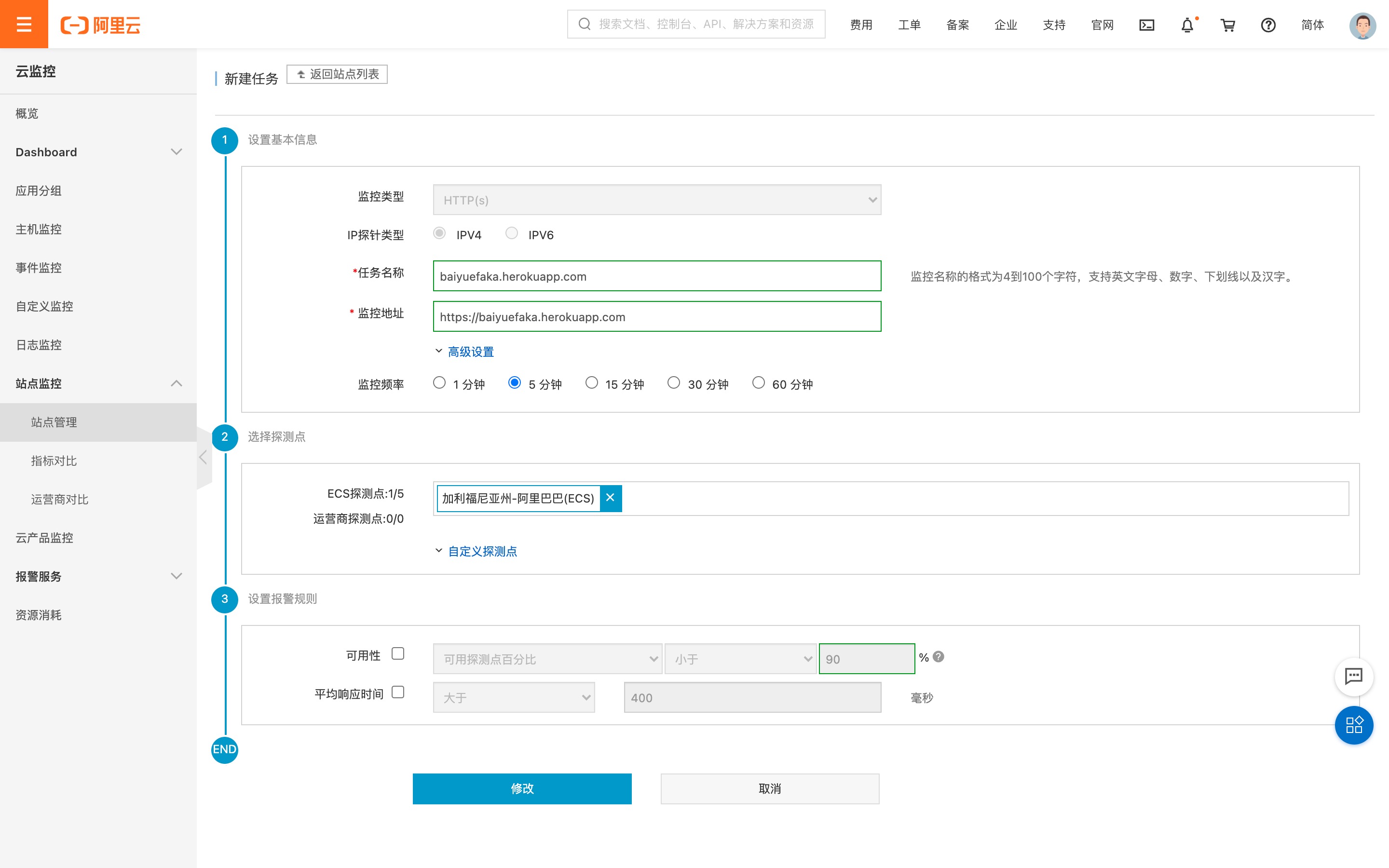Image resolution: width=1389 pixels, height=868 pixels.
Task: Enable the 平均响应时间 checkbox
Action: (x=398, y=692)
